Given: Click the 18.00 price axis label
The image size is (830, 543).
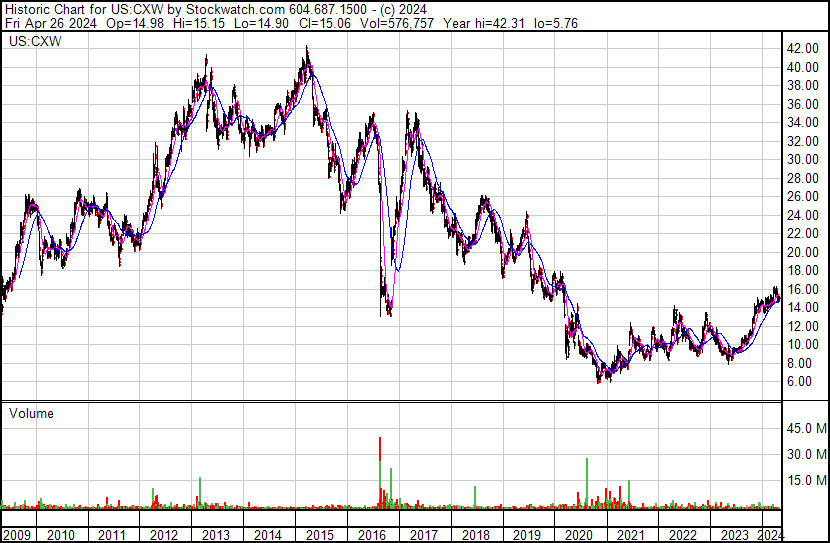Looking at the screenshot, I should [803, 271].
